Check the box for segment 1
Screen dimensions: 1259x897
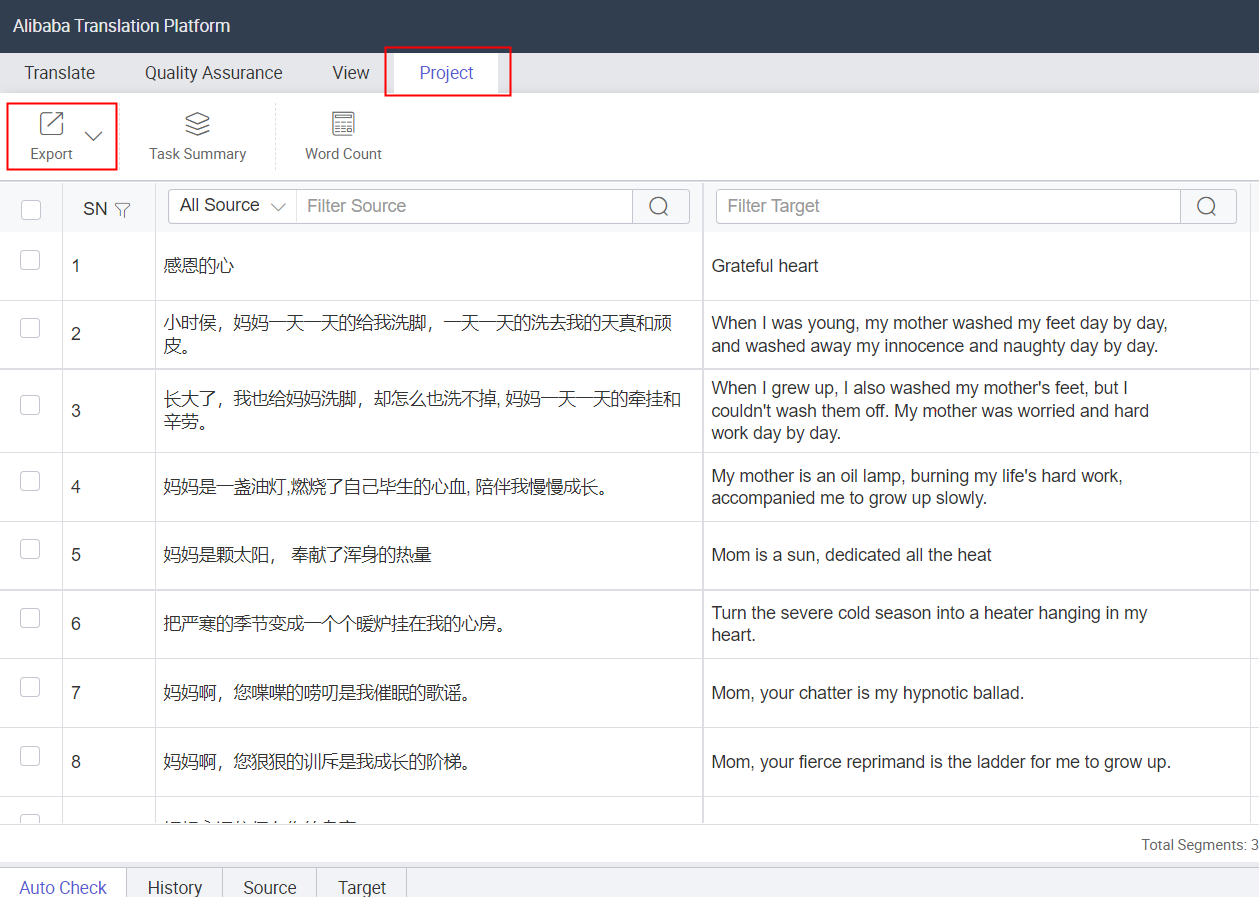pos(30,260)
